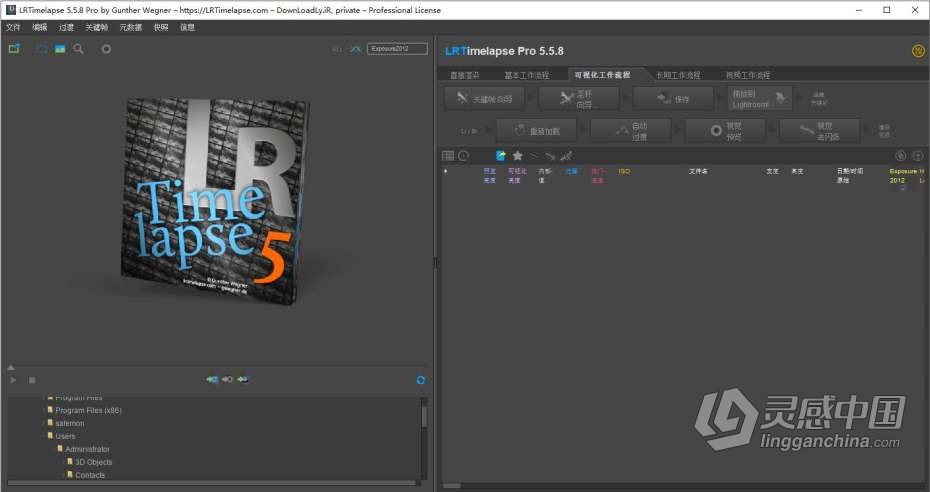Click the gold round badge icon at top right
The image size is (930, 492).
918,51
